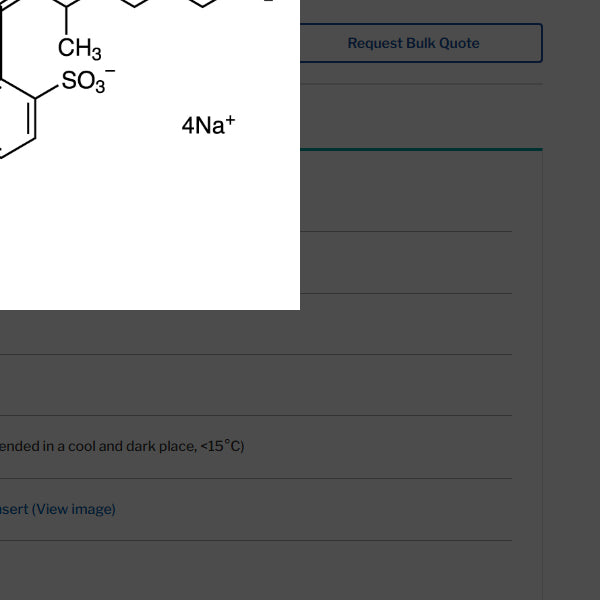
Task: Click the 4Na+ label in structure
Action: [x=209, y=125]
